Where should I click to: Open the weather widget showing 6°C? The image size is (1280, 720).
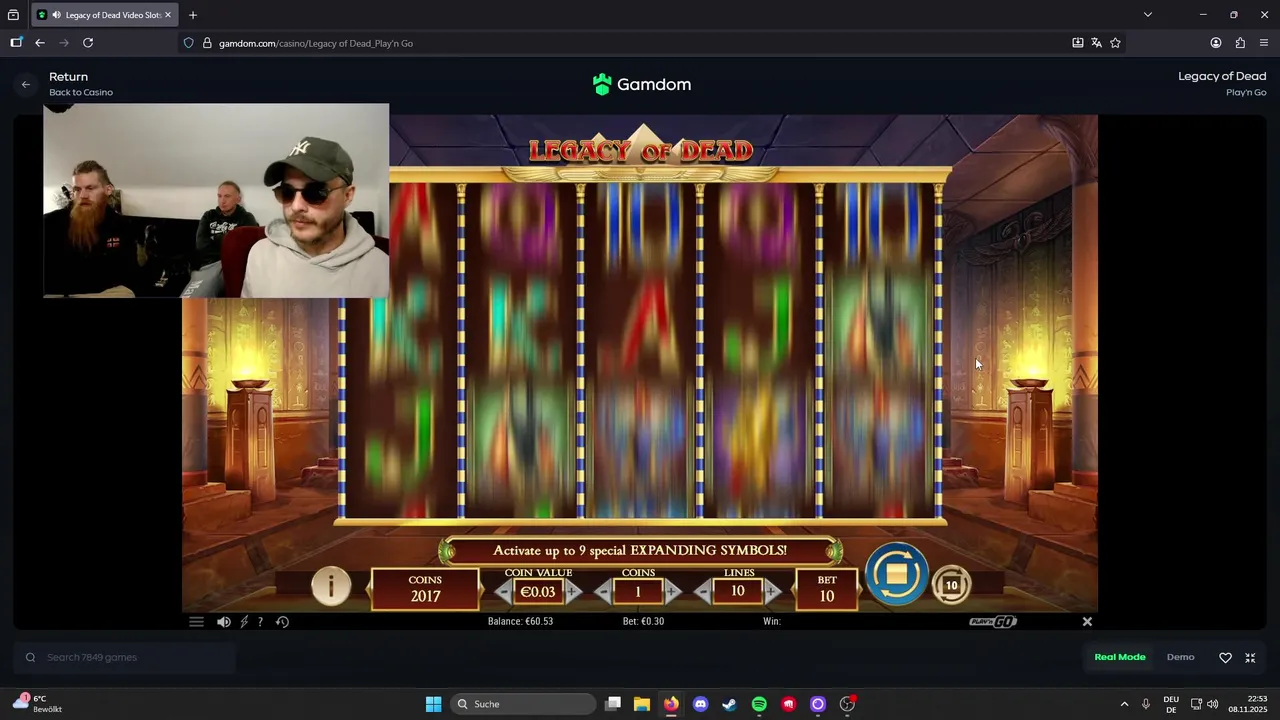coord(38,703)
